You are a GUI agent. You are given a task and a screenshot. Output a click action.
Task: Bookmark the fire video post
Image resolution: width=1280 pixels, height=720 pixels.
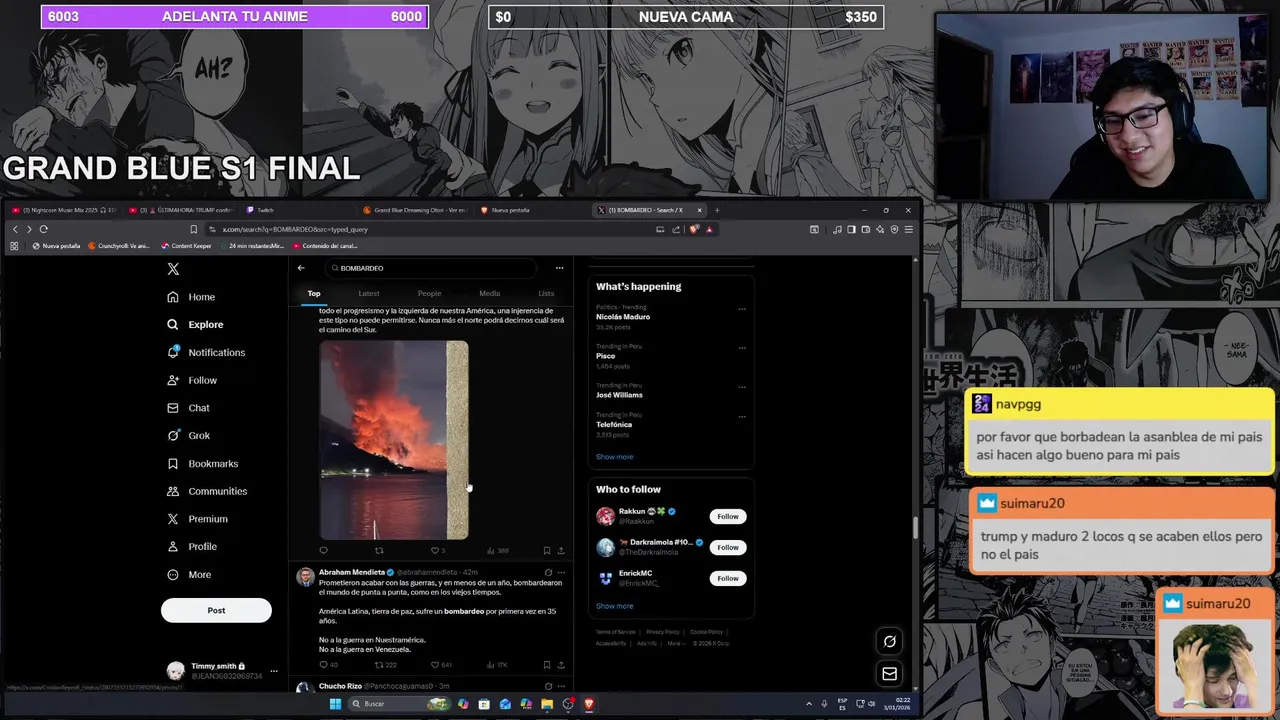tap(546, 550)
